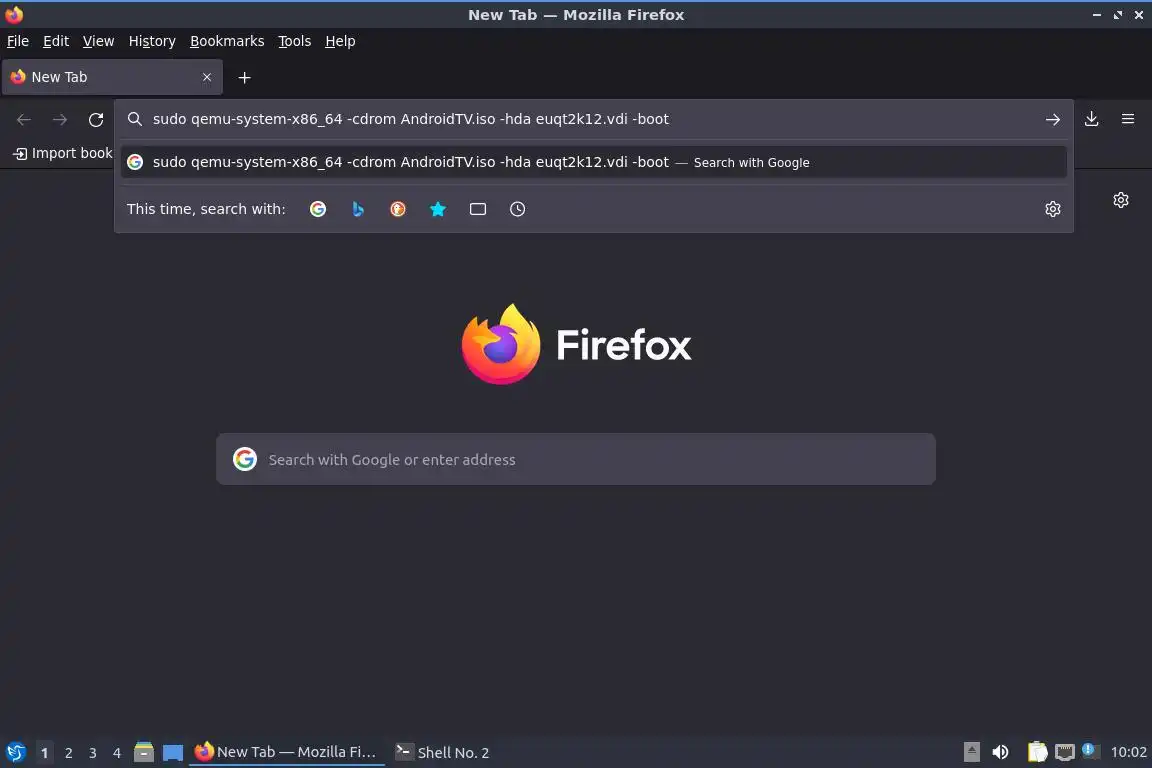Image resolution: width=1152 pixels, height=768 pixels.
Task: Search bookmarks using the star icon
Action: [x=438, y=209]
